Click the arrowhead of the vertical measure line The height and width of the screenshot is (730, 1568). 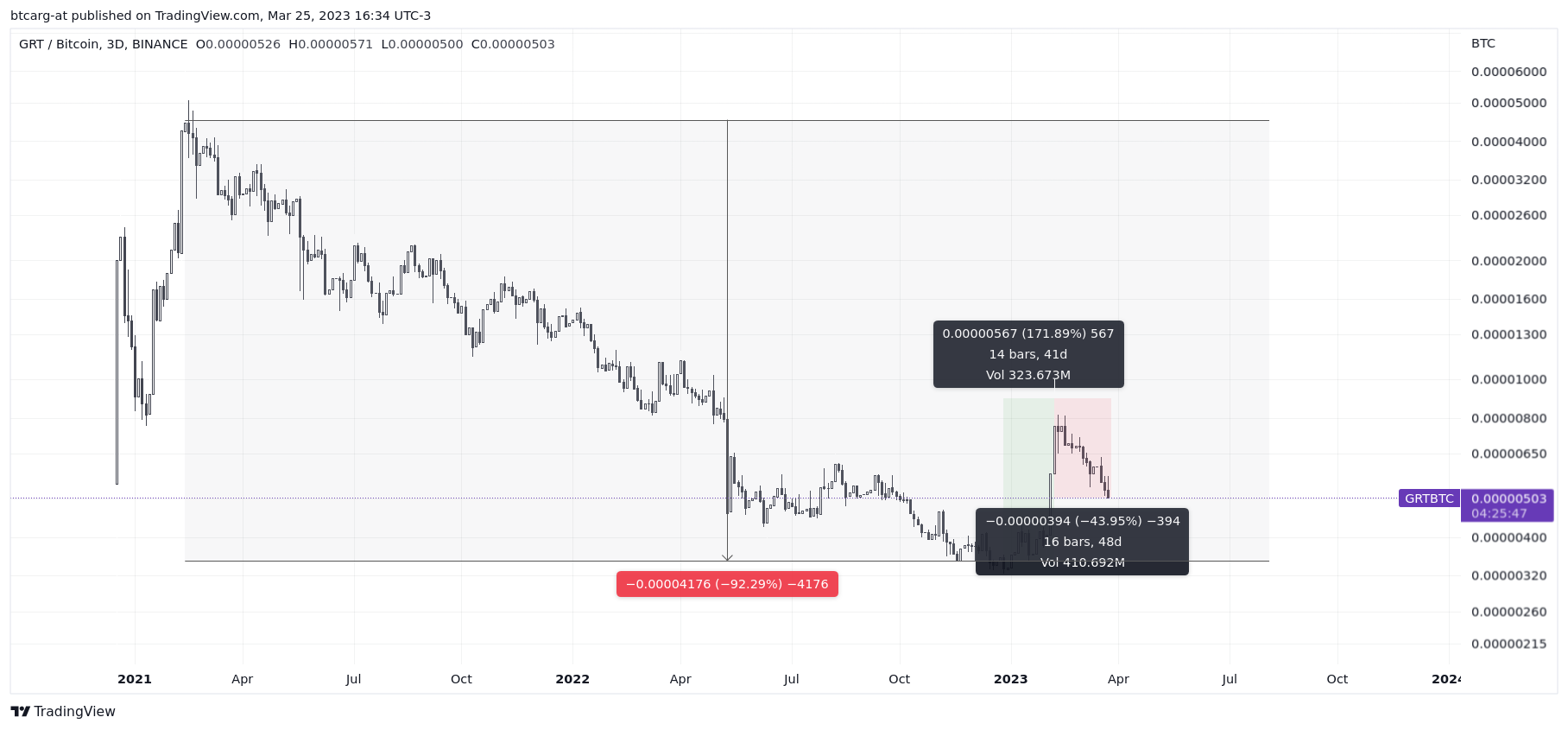click(x=727, y=557)
